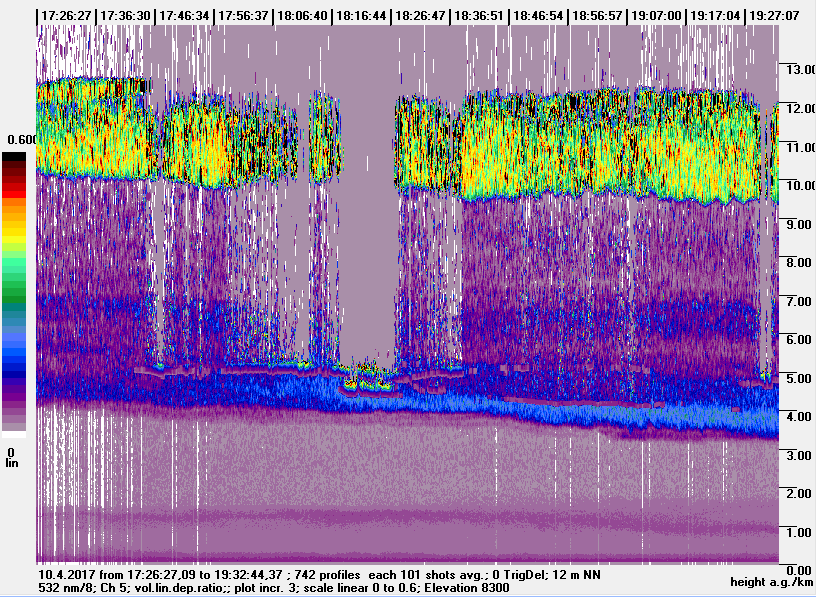Click the 2.00 height axis label
This screenshot has width=816, height=597.
pyautogui.click(x=799, y=493)
